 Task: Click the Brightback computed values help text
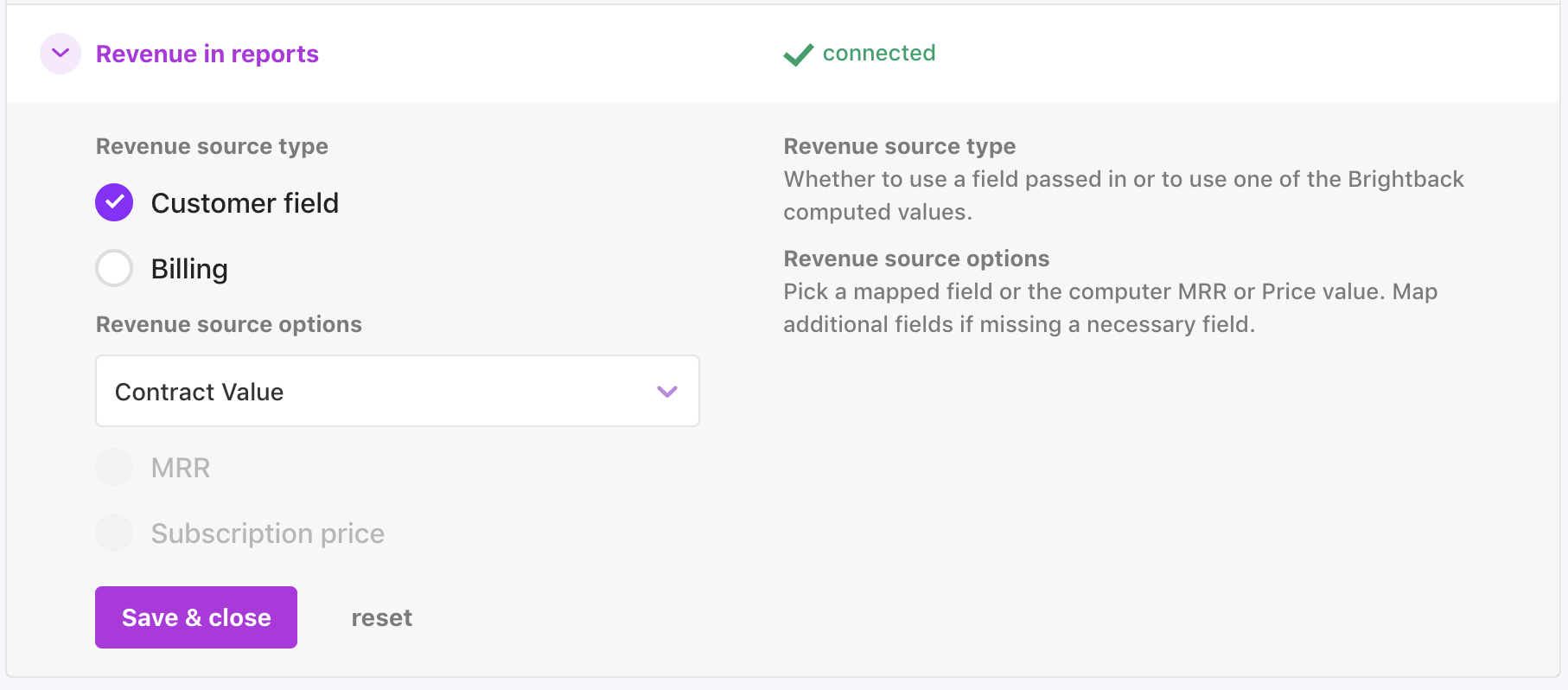[x=1123, y=195]
